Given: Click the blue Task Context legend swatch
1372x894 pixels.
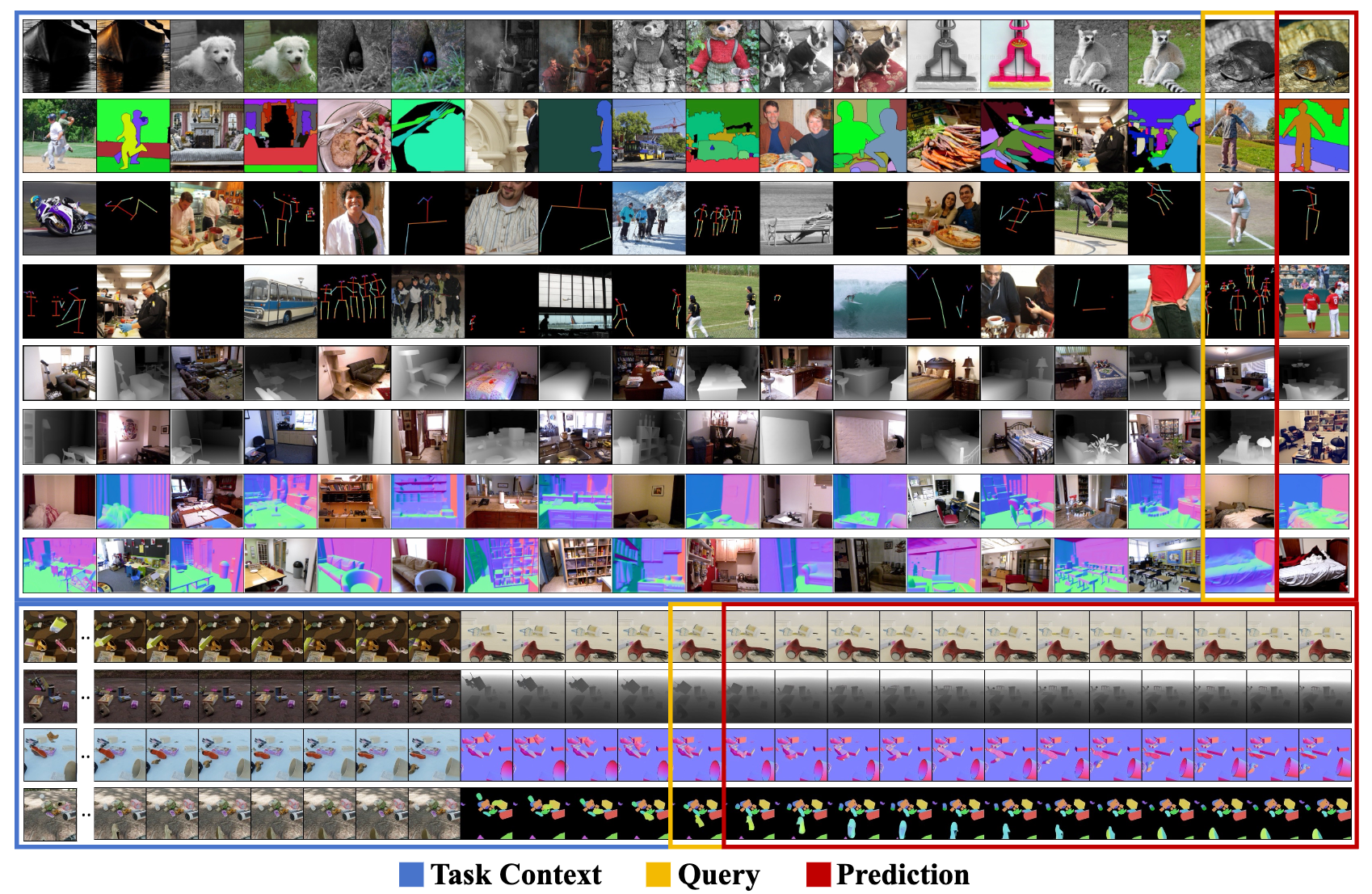Looking at the screenshot, I should pyautogui.click(x=411, y=875).
